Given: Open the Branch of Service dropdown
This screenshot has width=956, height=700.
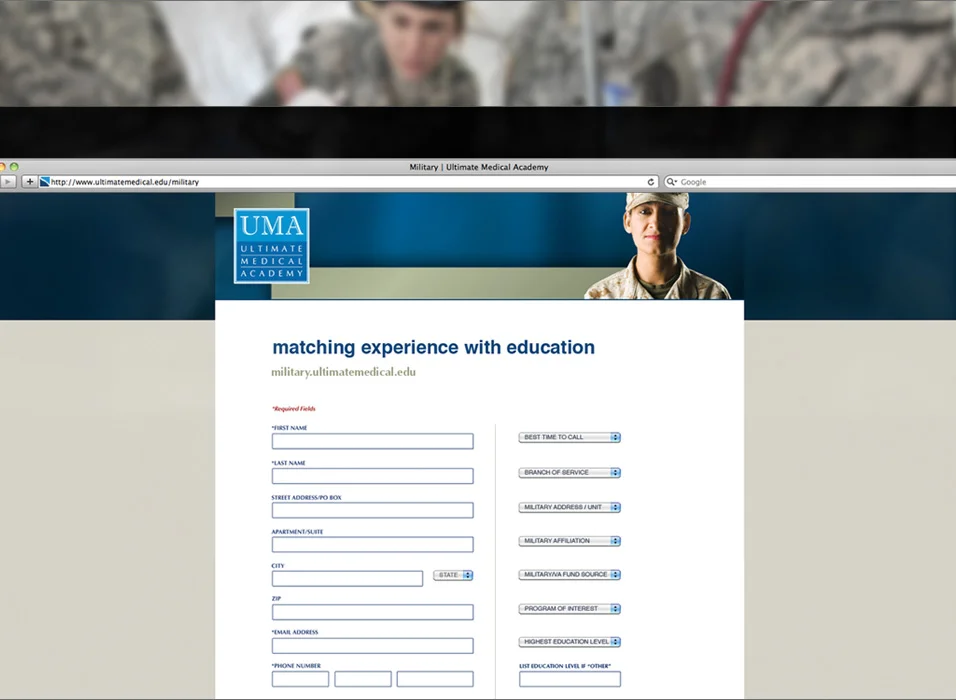Looking at the screenshot, I should (x=569, y=473).
